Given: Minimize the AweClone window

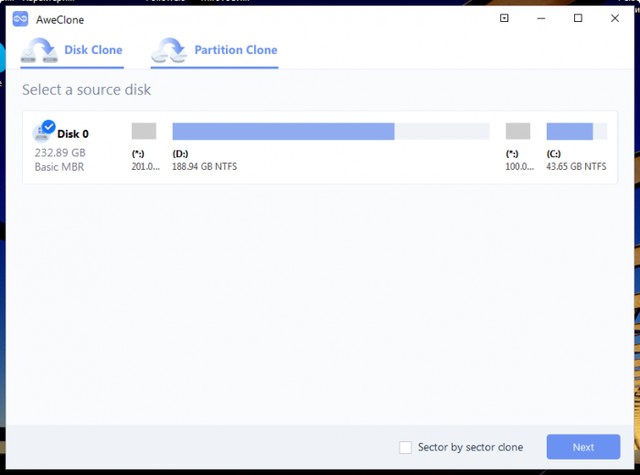Looking at the screenshot, I should pyautogui.click(x=541, y=18).
